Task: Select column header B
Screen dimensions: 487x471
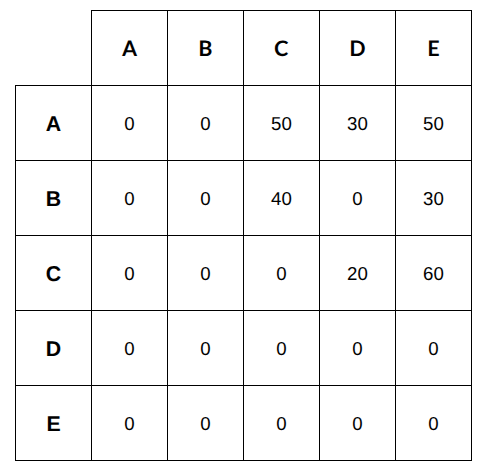Action: click(x=205, y=48)
